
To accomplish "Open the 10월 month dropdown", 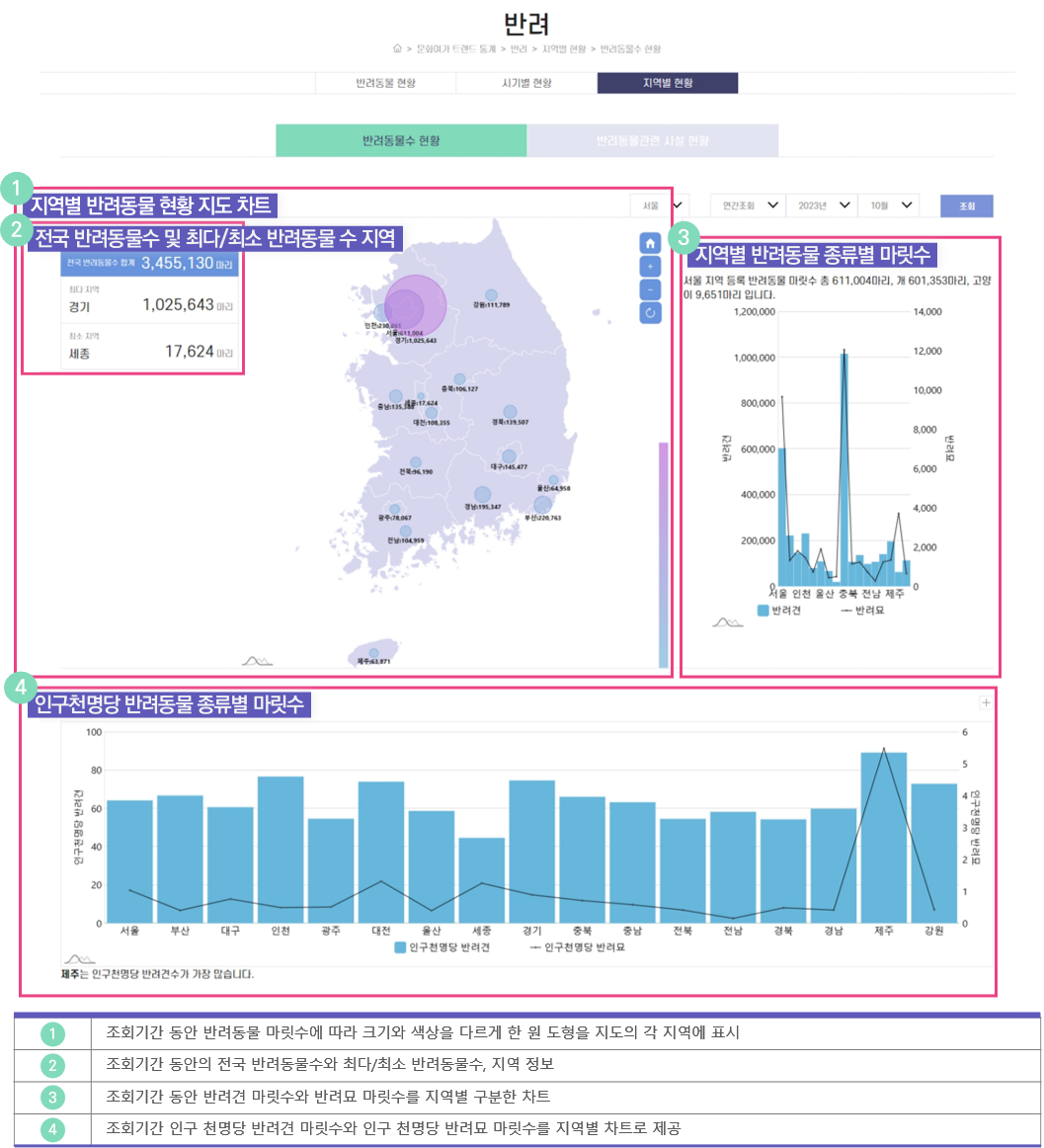I will click(x=888, y=205).
